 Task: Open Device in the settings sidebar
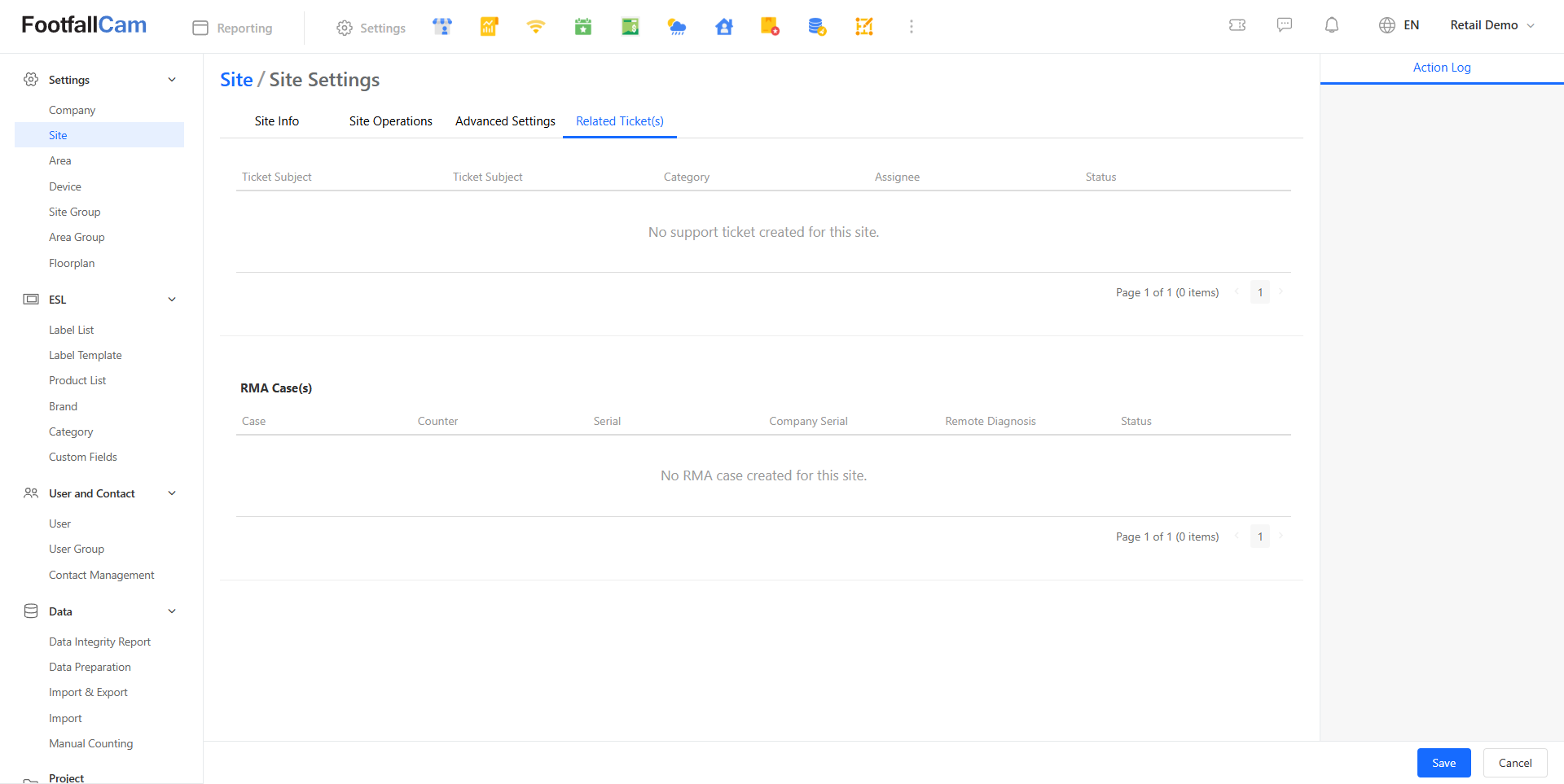[x=65, y=186]
